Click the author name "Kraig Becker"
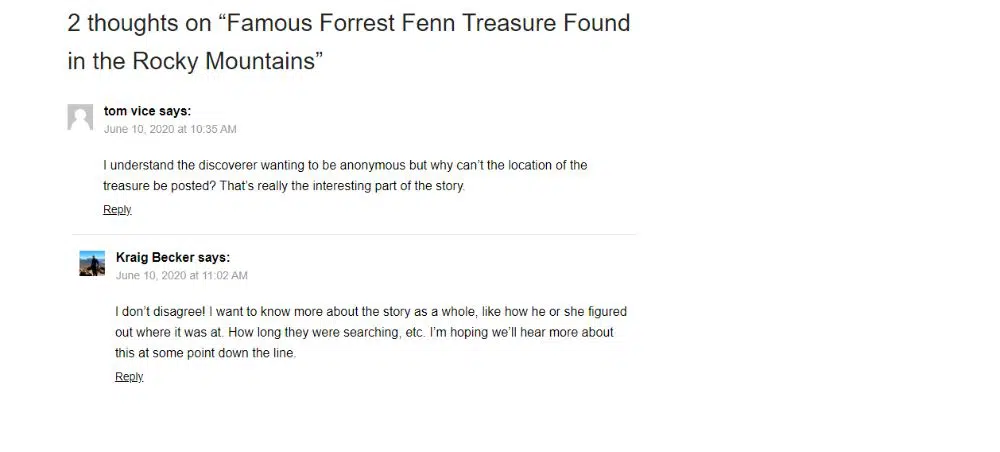This screenshot has width=1000, height=452. (x=155, y=257)
